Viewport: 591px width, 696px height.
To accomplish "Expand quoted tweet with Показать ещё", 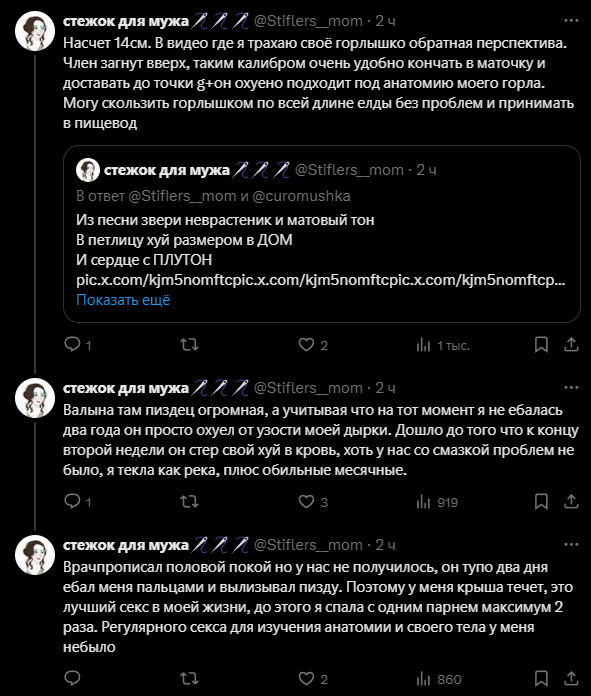I will pos(123,300).
